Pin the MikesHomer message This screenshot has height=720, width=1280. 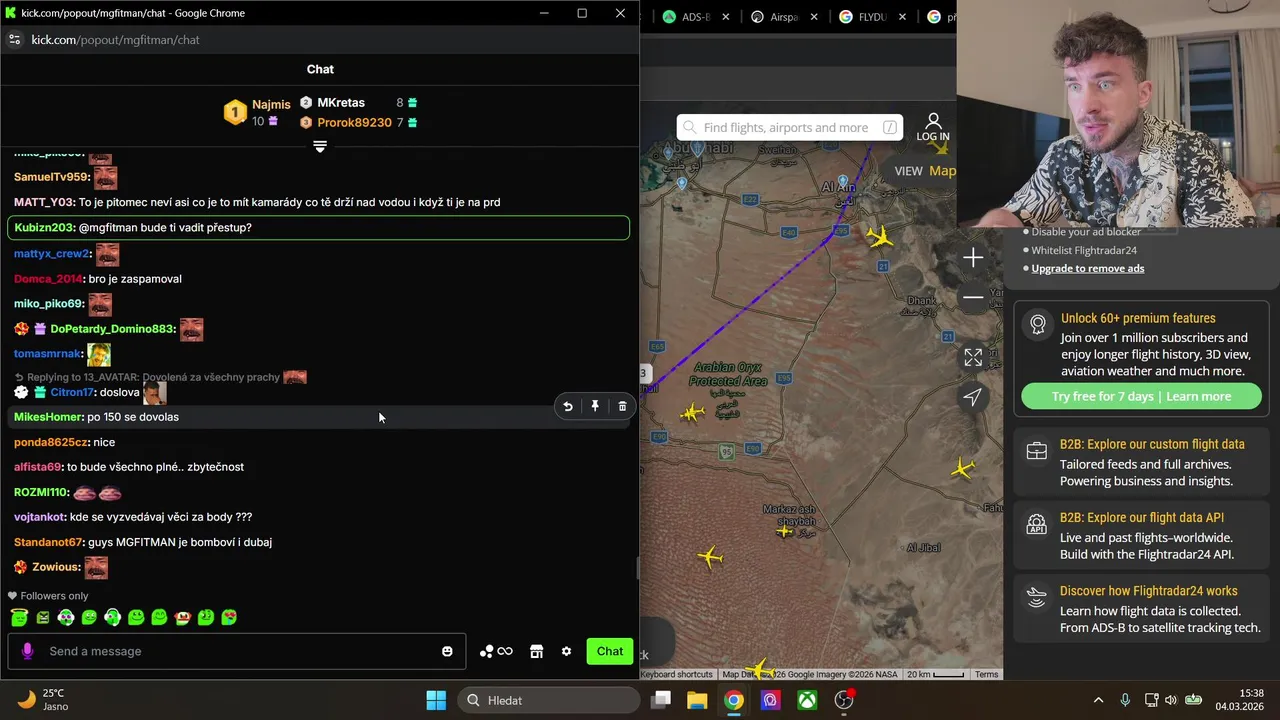click(x=595, y=406)
